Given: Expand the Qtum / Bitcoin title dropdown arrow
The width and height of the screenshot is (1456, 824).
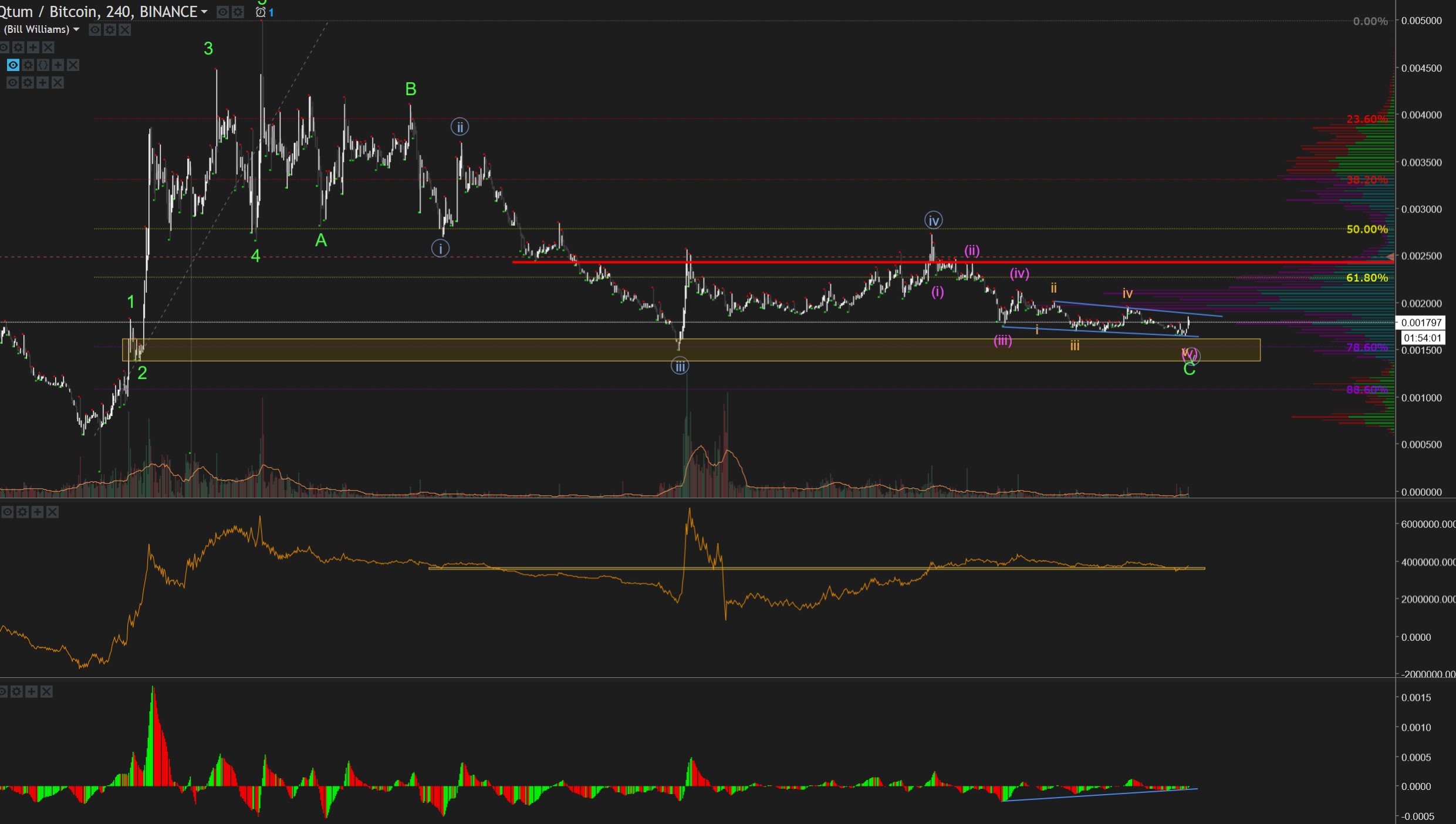Looking at the screenshot, I should tap(204, 12).
